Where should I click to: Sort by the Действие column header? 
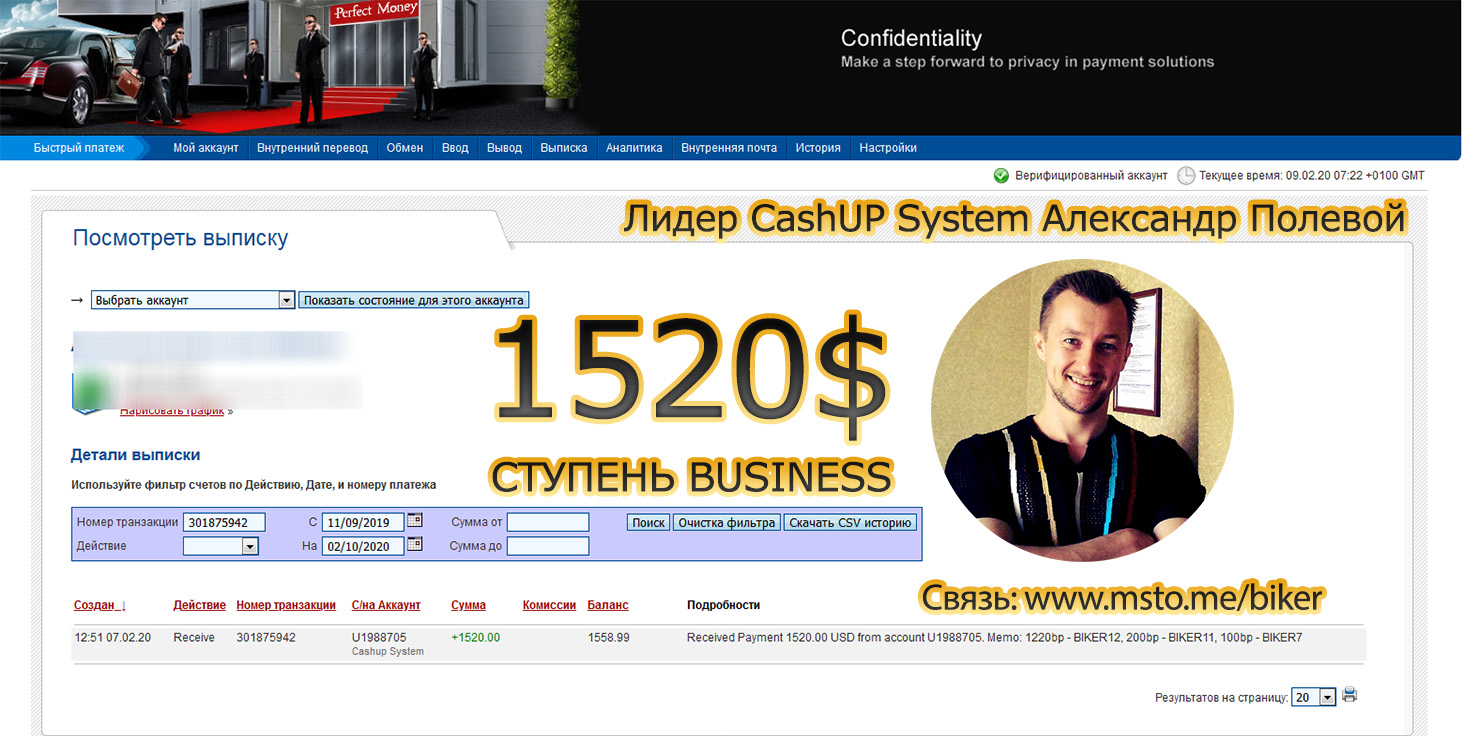click(200, 605)
